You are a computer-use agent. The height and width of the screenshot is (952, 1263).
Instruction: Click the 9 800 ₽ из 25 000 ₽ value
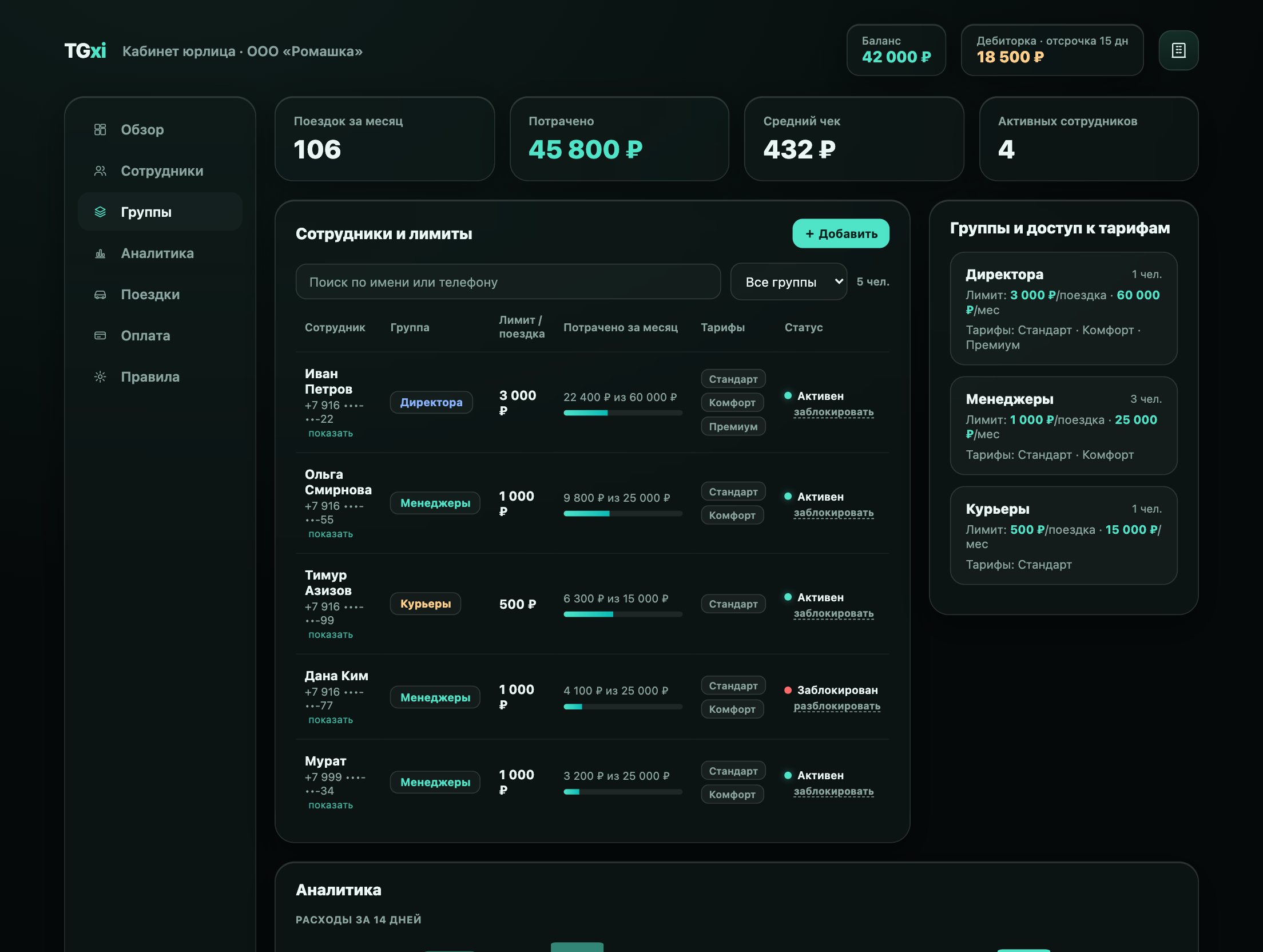[617, 498]
